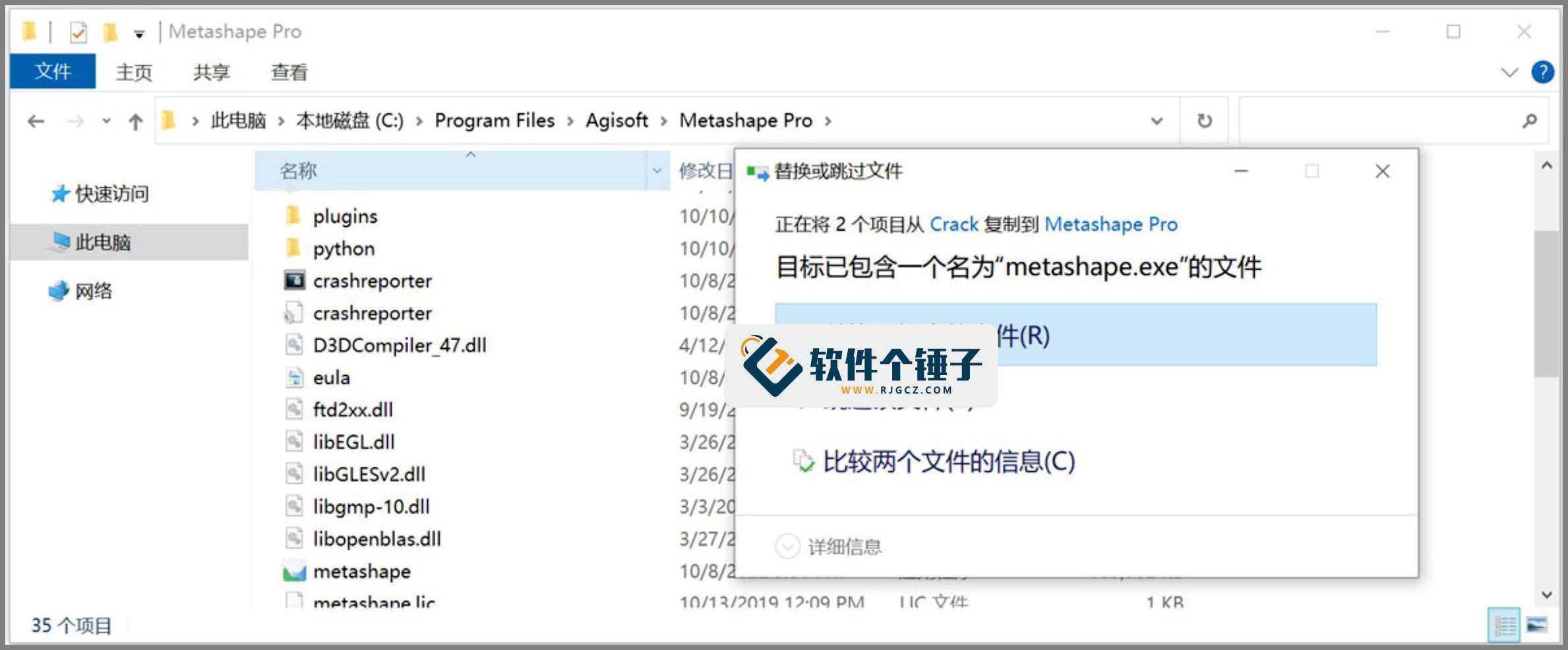This screenshot has height=650, width=1568.
Task: Click file list scrollbar up arrow
Action: 1547,166
